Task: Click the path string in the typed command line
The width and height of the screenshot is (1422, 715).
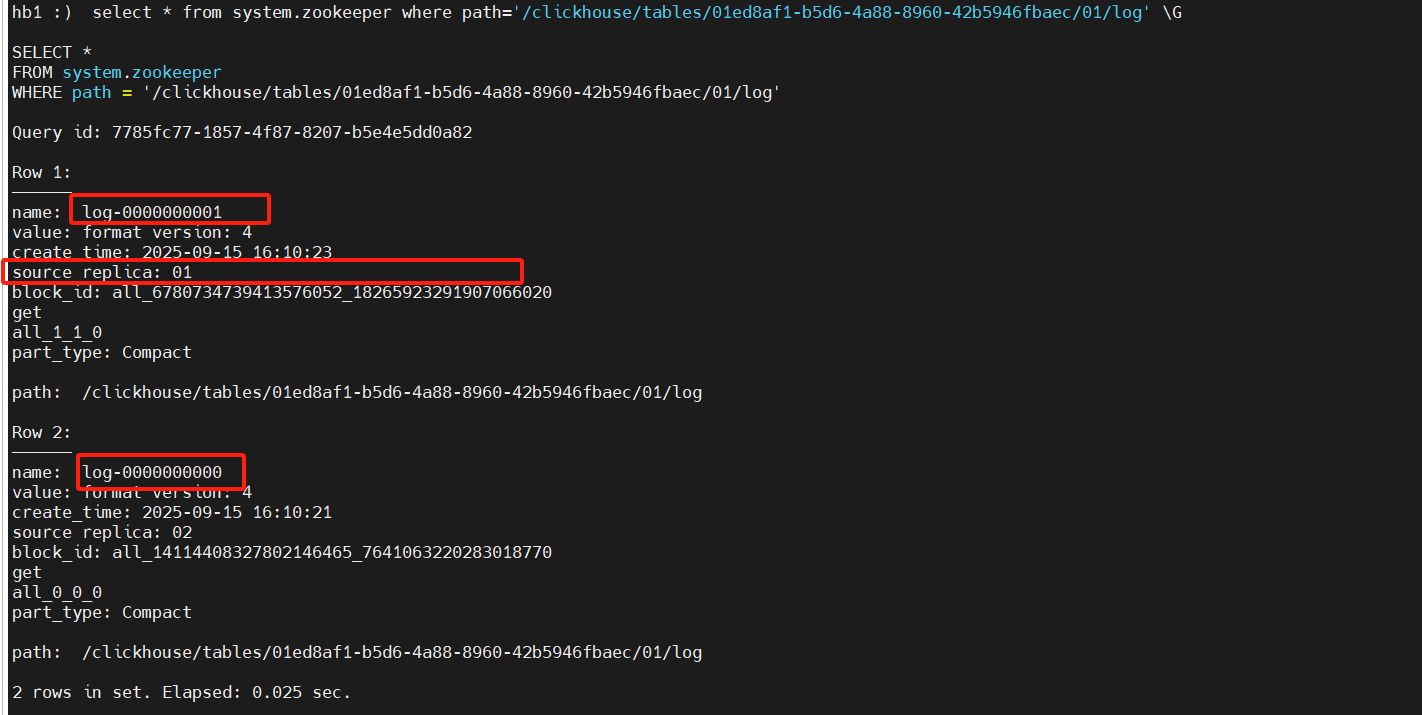Action: pos(832,13)
